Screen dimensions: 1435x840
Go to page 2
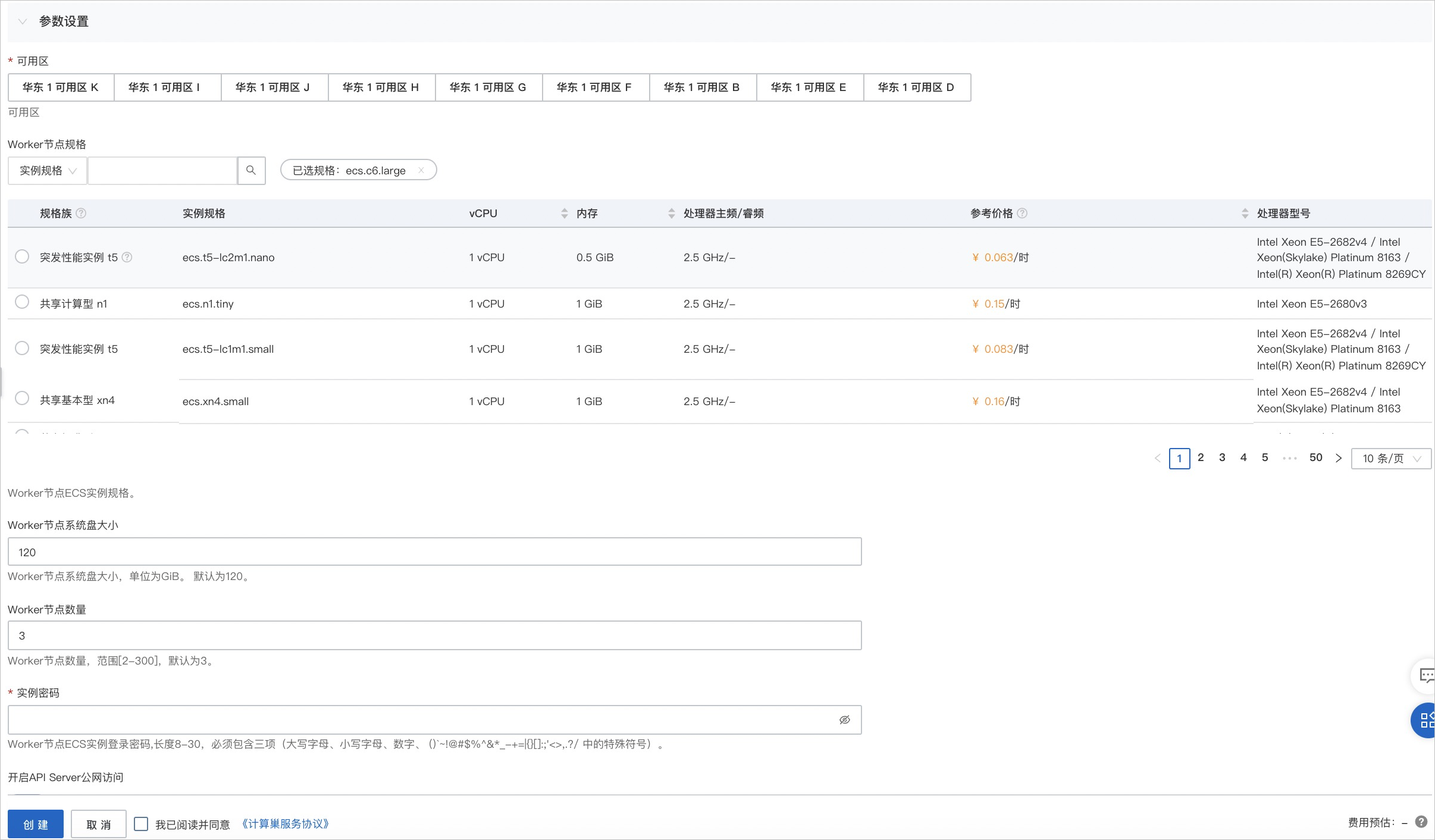(1201, 457)
